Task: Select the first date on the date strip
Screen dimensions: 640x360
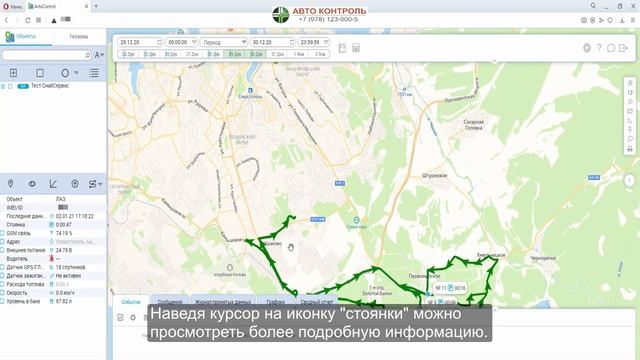Action: coord(128,54)
